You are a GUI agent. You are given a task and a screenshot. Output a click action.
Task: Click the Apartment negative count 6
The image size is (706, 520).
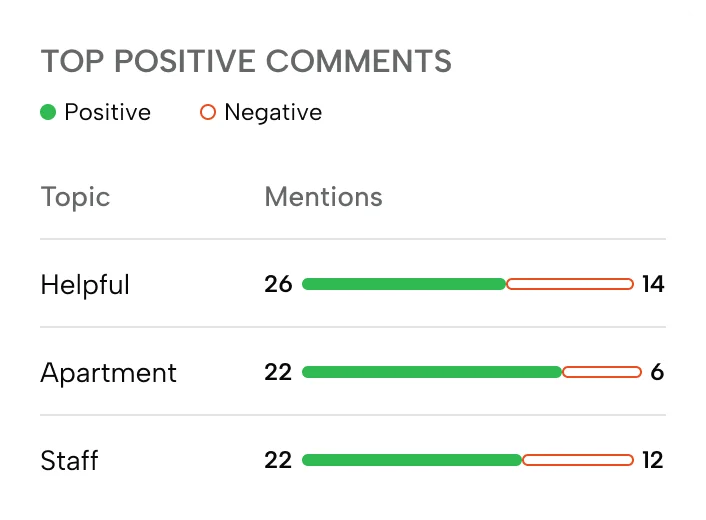657,372
